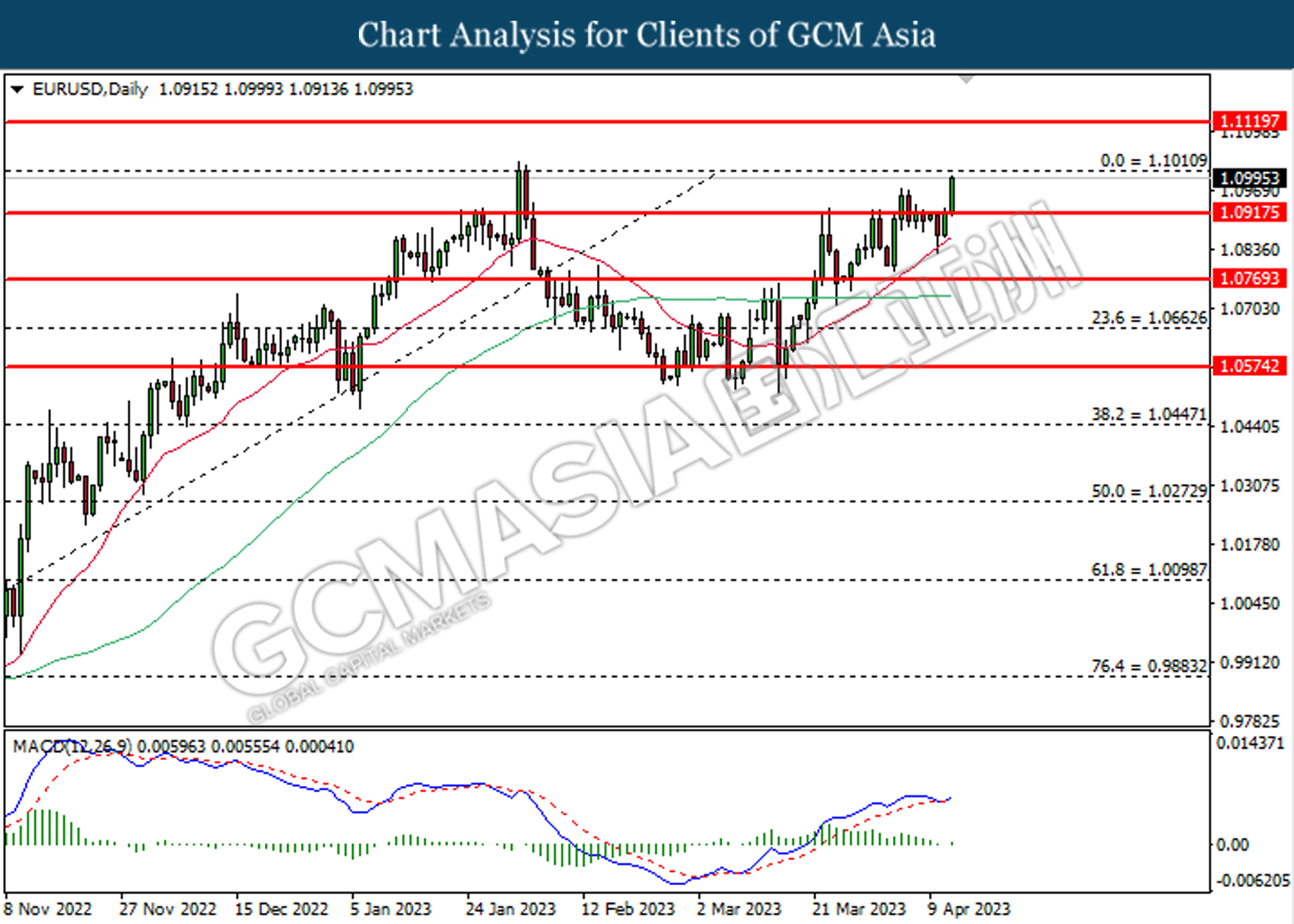Select the 1.04405 price axis value
This screenshot has height=924, width=1294.
click(1249, 427)
